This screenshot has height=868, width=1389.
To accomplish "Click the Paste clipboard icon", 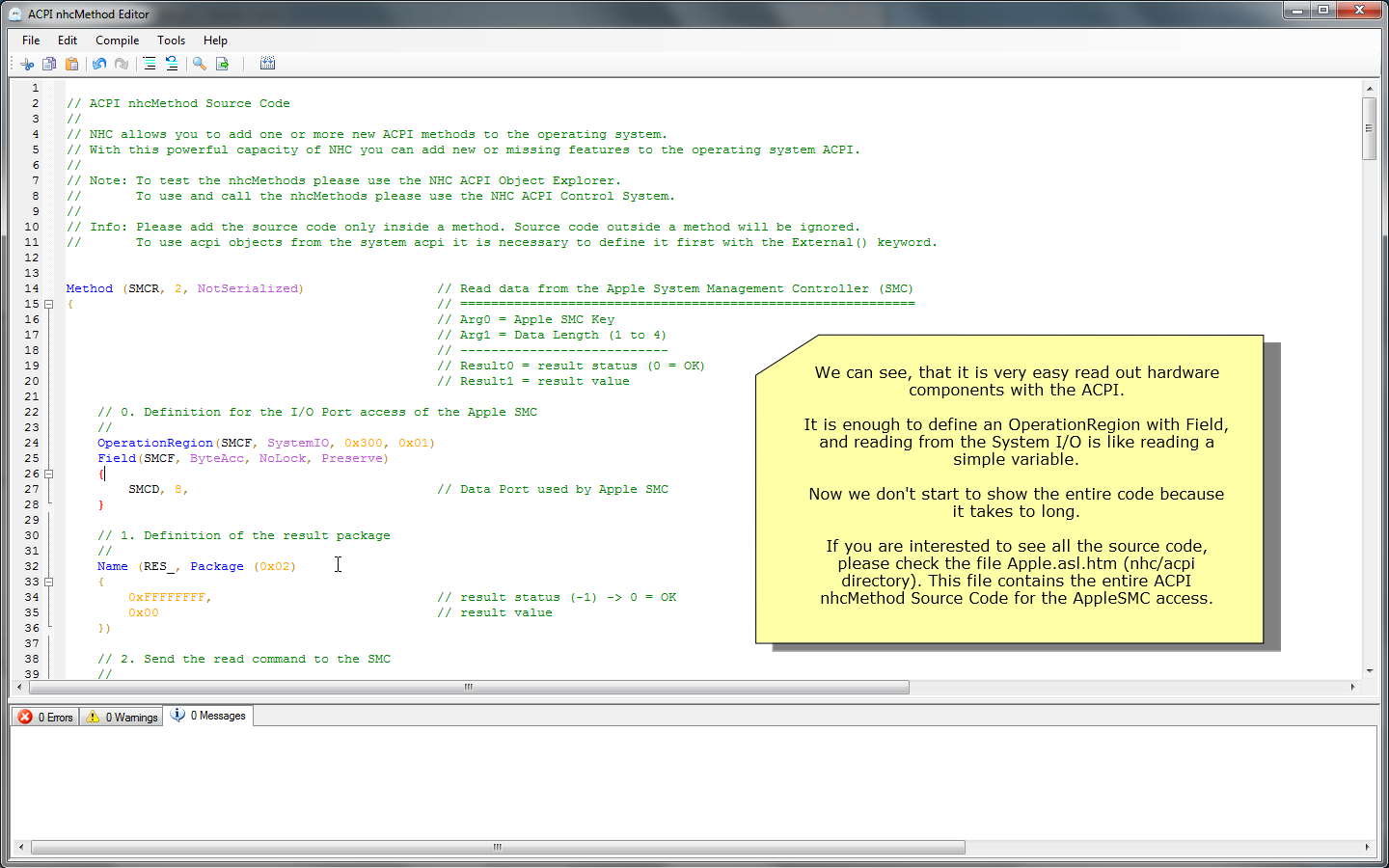I will pos(71,64).
